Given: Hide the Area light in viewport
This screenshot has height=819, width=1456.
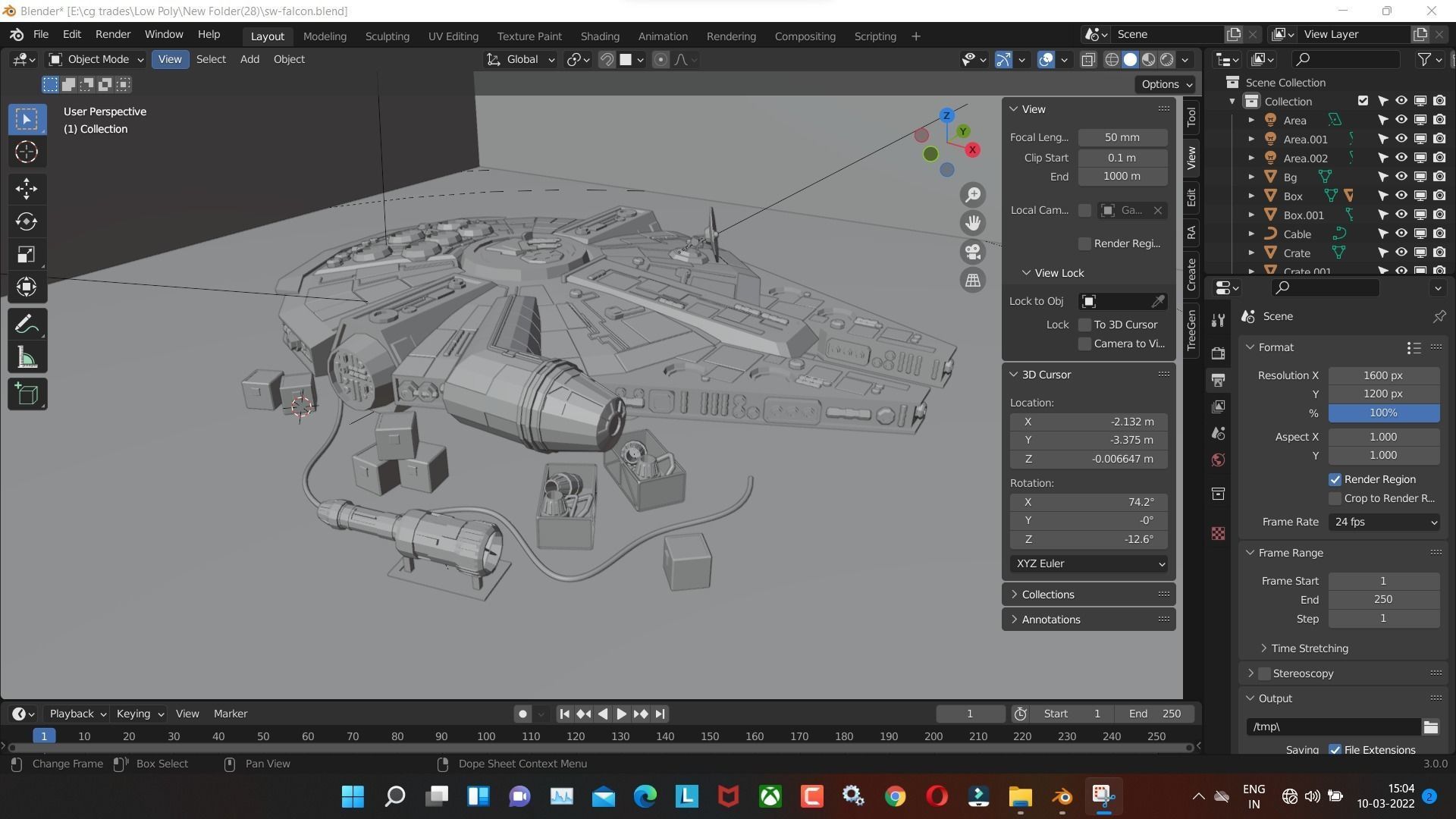Looking at the screenshot, I should [1401, 120].
